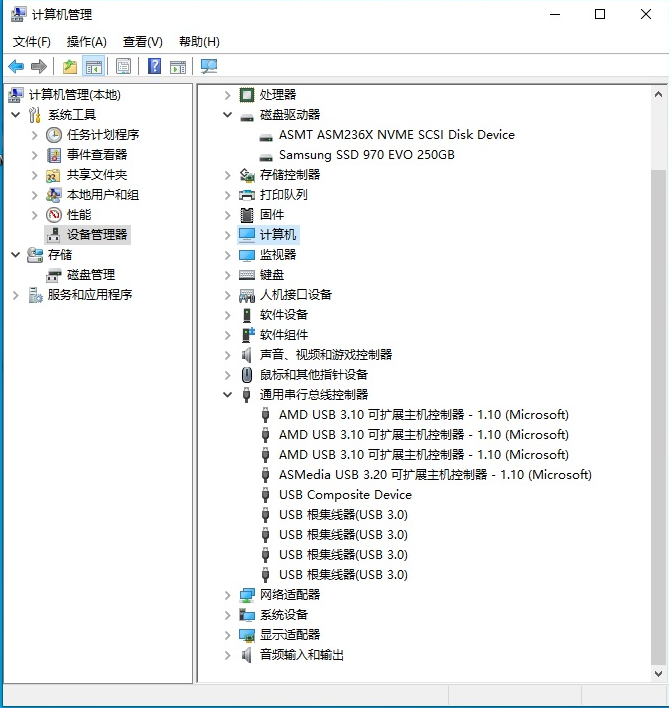
Task: Click the 存储控制器 icon
Action: (x=246, y=175)
